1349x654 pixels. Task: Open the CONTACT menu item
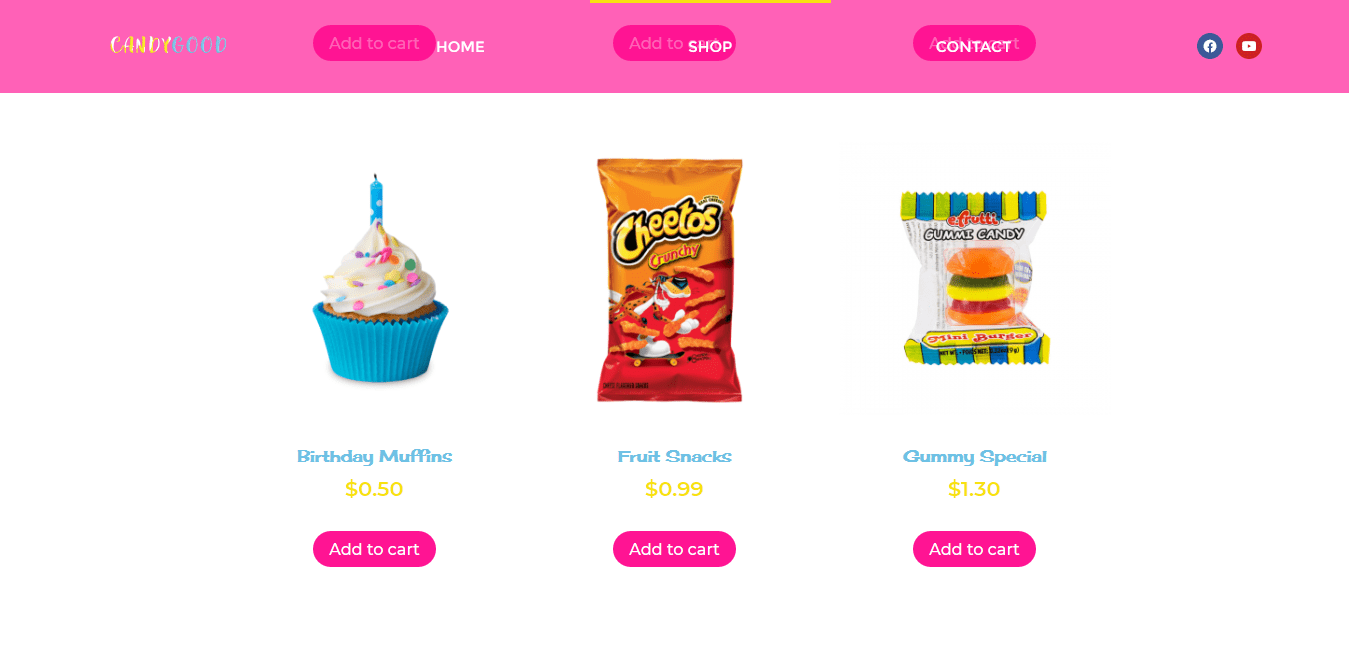(973, 47)
